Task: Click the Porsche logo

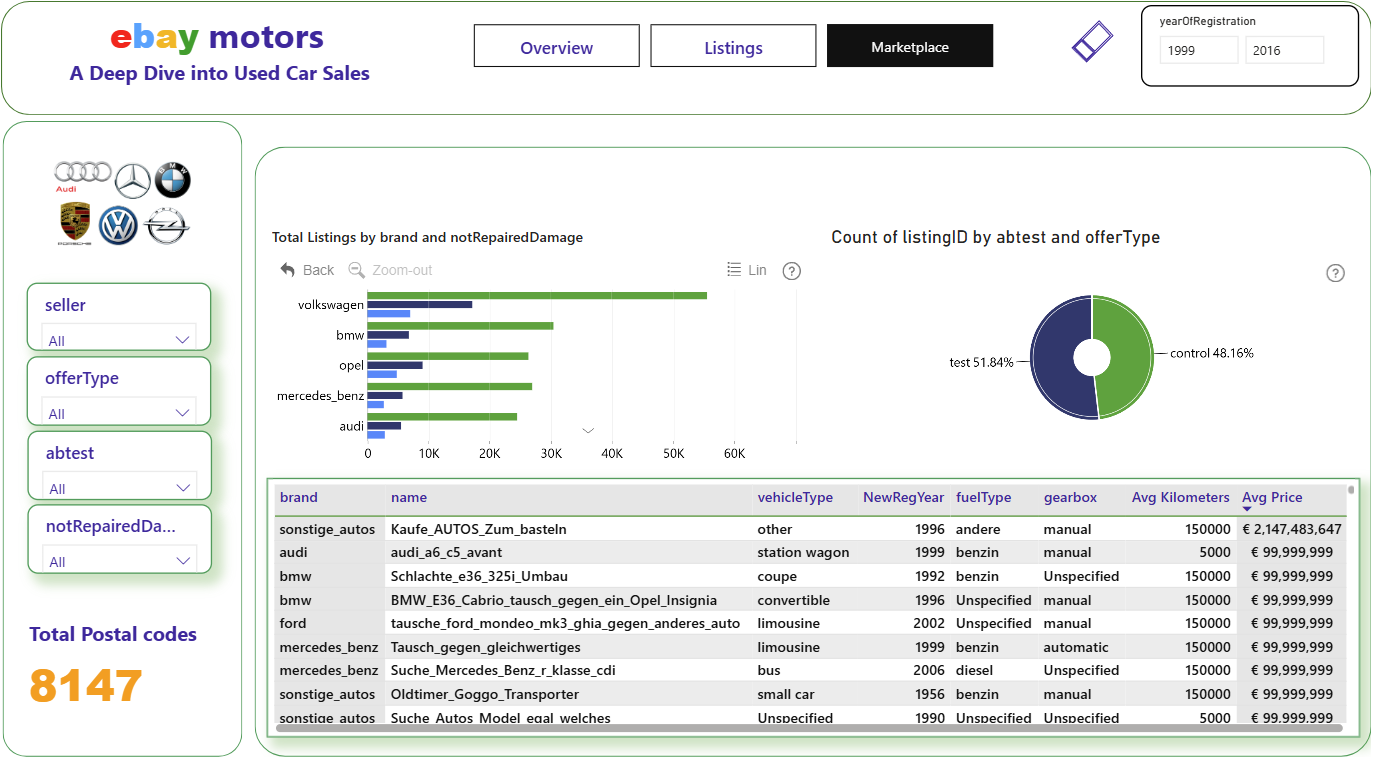Action: point(75,224)
